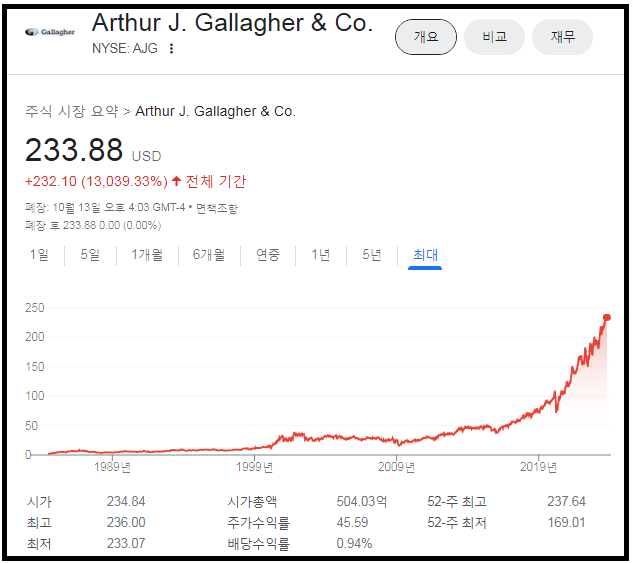Viewport: 633px width, 563px height.
Task: Click the 배당수익률 value 0.94%
Action: [354, 544]
